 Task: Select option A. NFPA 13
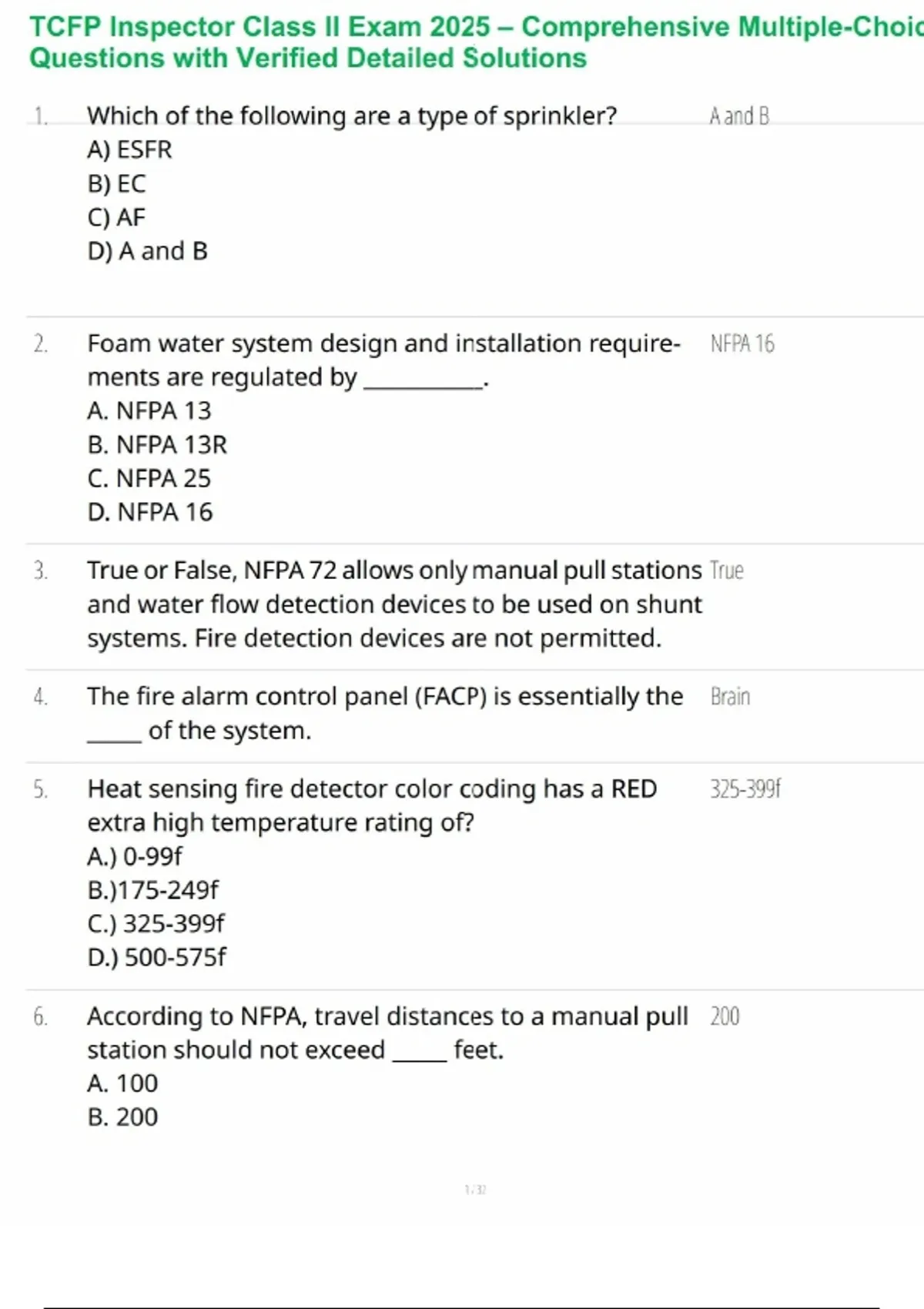coord(149,411)
